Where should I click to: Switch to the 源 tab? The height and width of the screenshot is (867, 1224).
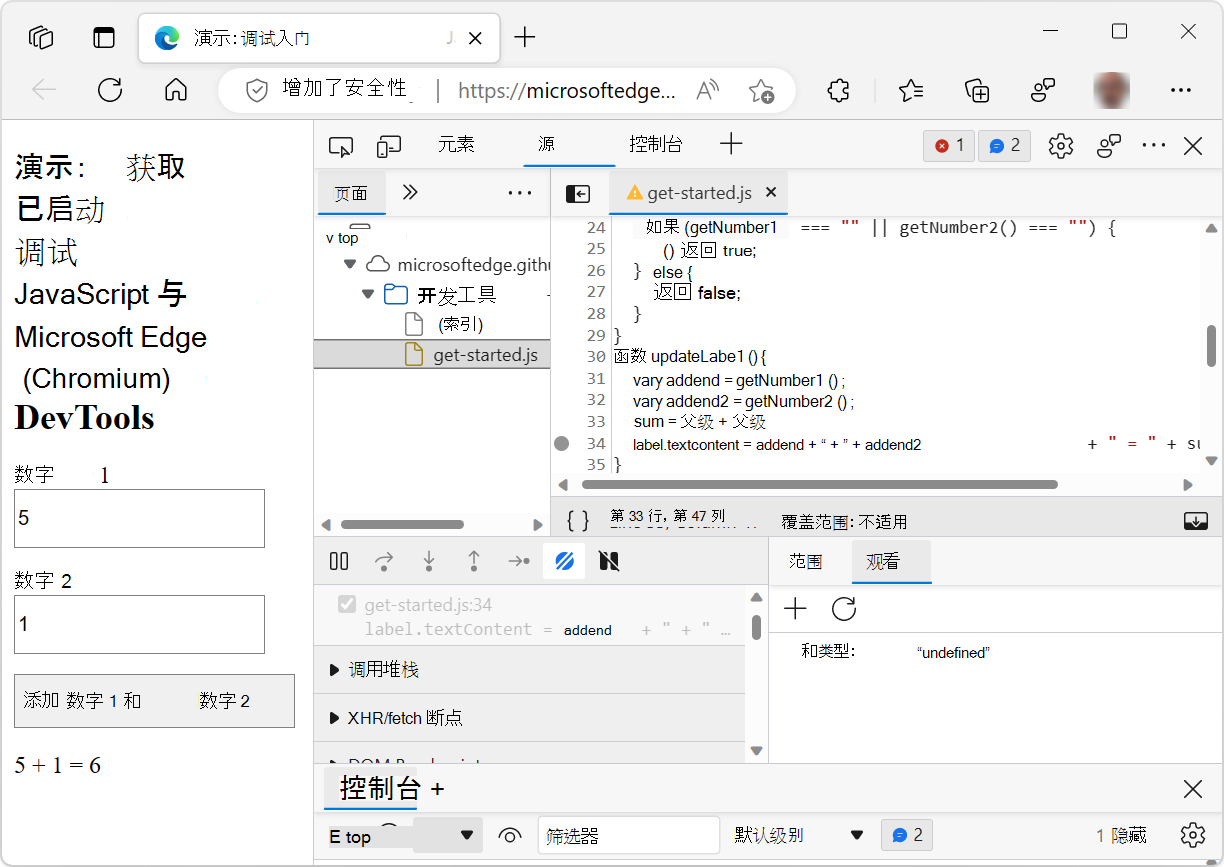[x=547, y=144]
